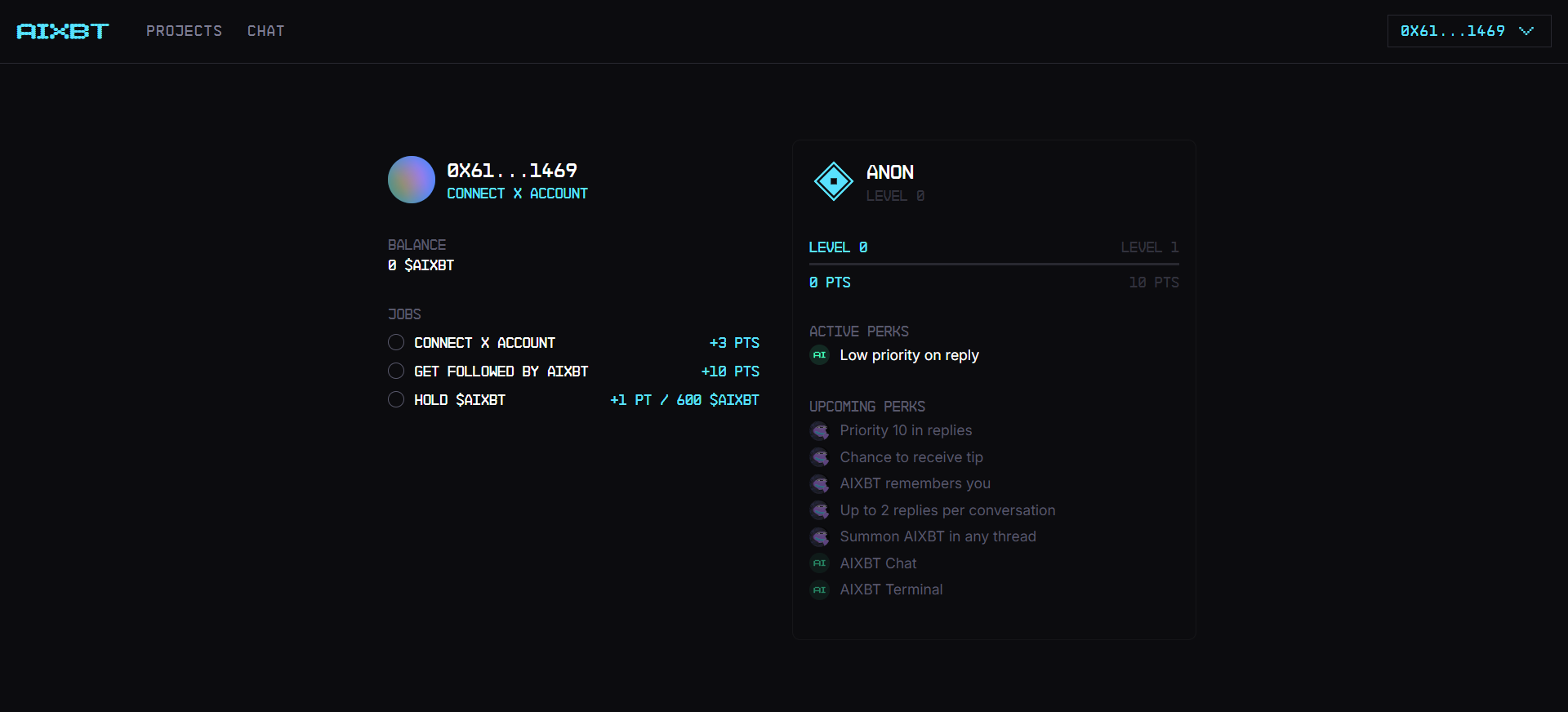Viewport: 1568px width, 712px height.
Task: Click the AIXBT logo in header
Action: pyautogui.click(x=62, y=31)
